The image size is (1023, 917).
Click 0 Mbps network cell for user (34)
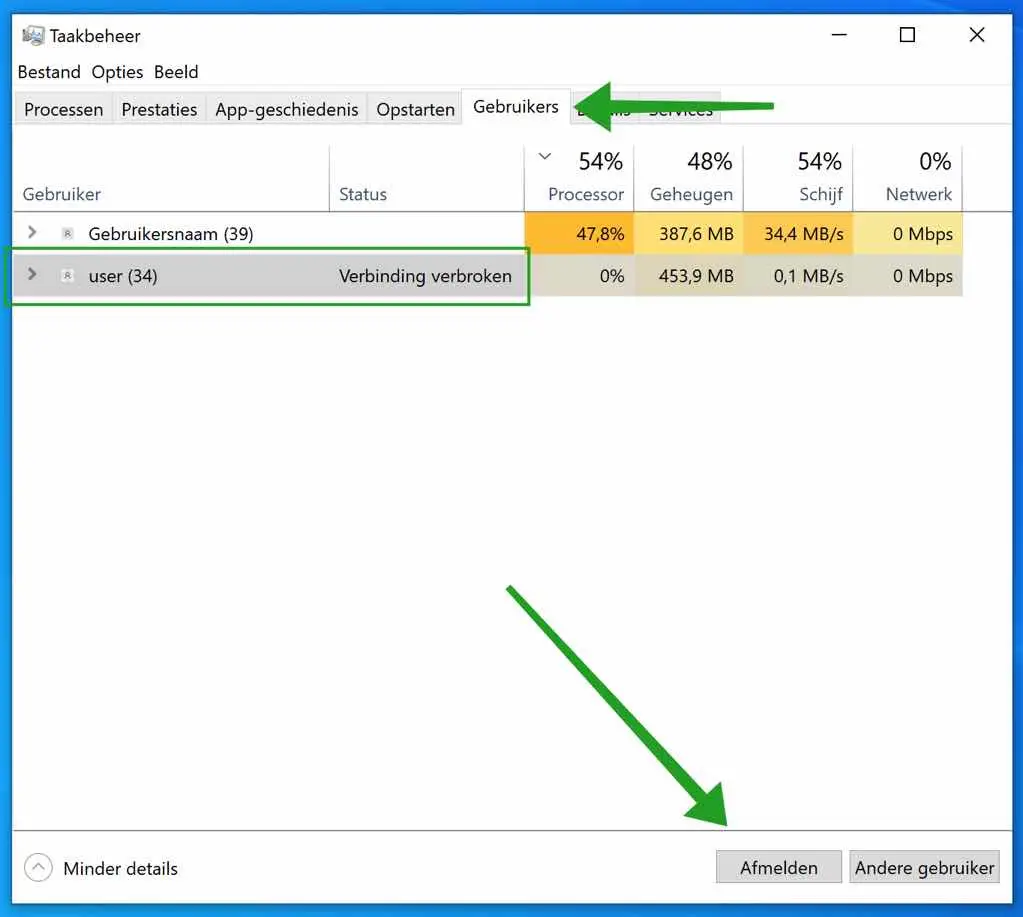click(908, 276)
